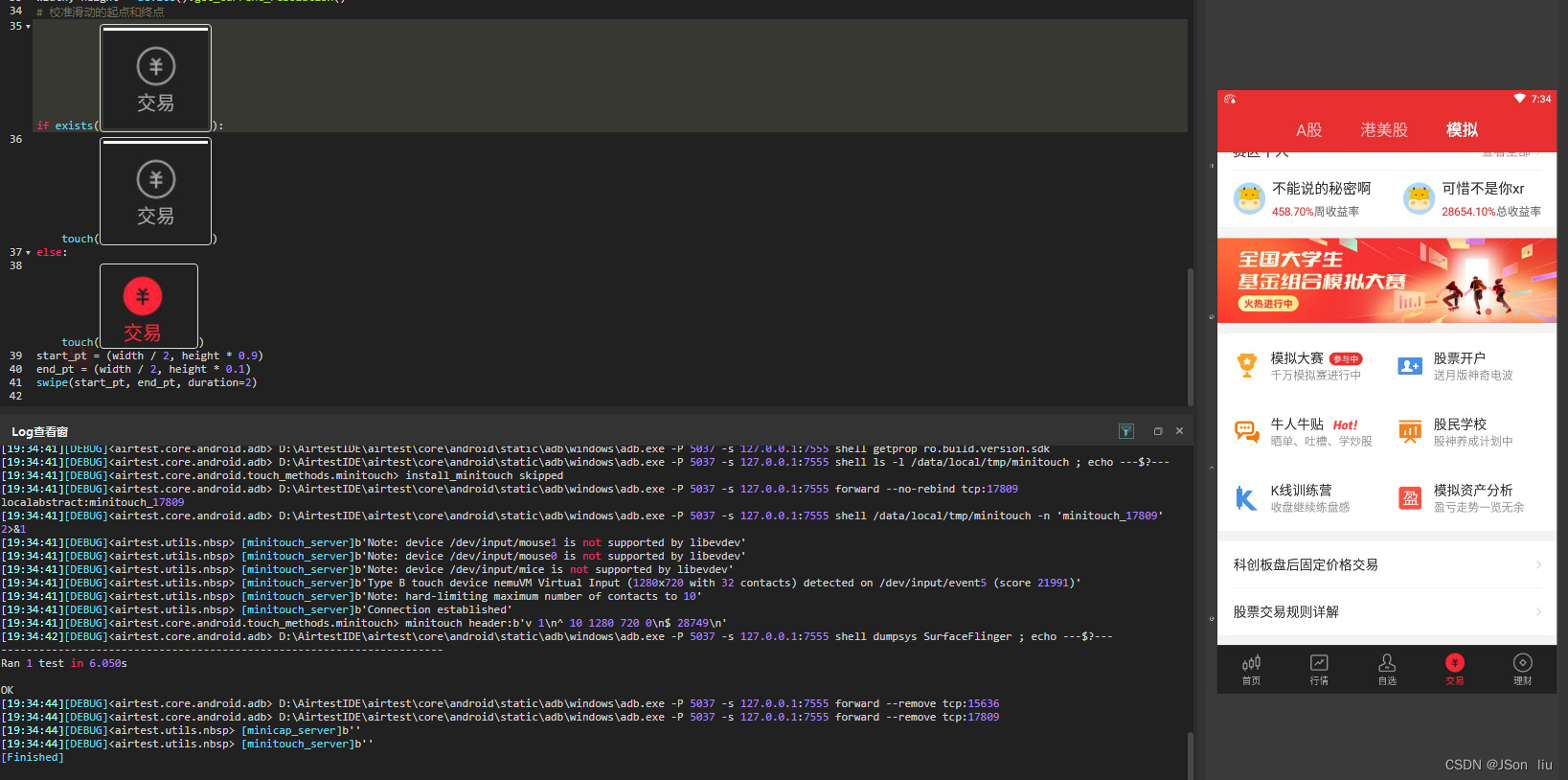This screenshot has height=780, width=1568.
Task: Open the 股票开户 entry text
Action: click(x=1459, y=357)
